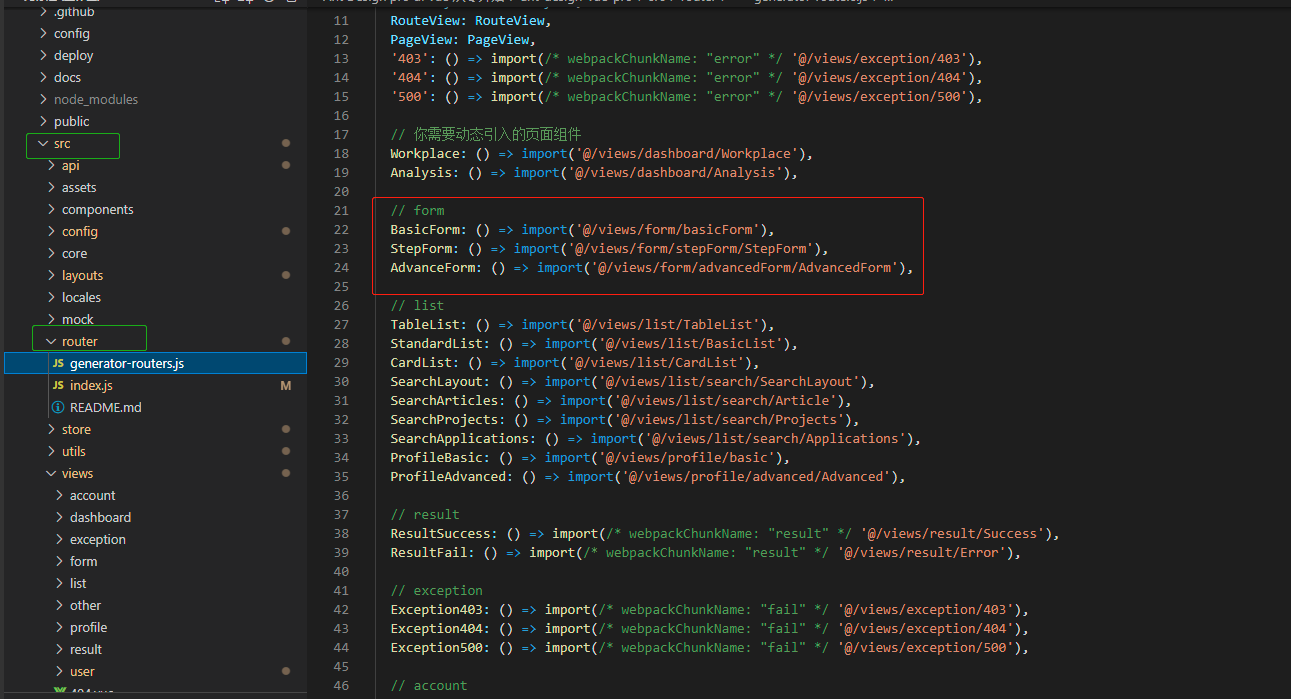Select the form folder in views

click(x=84, y=561)
